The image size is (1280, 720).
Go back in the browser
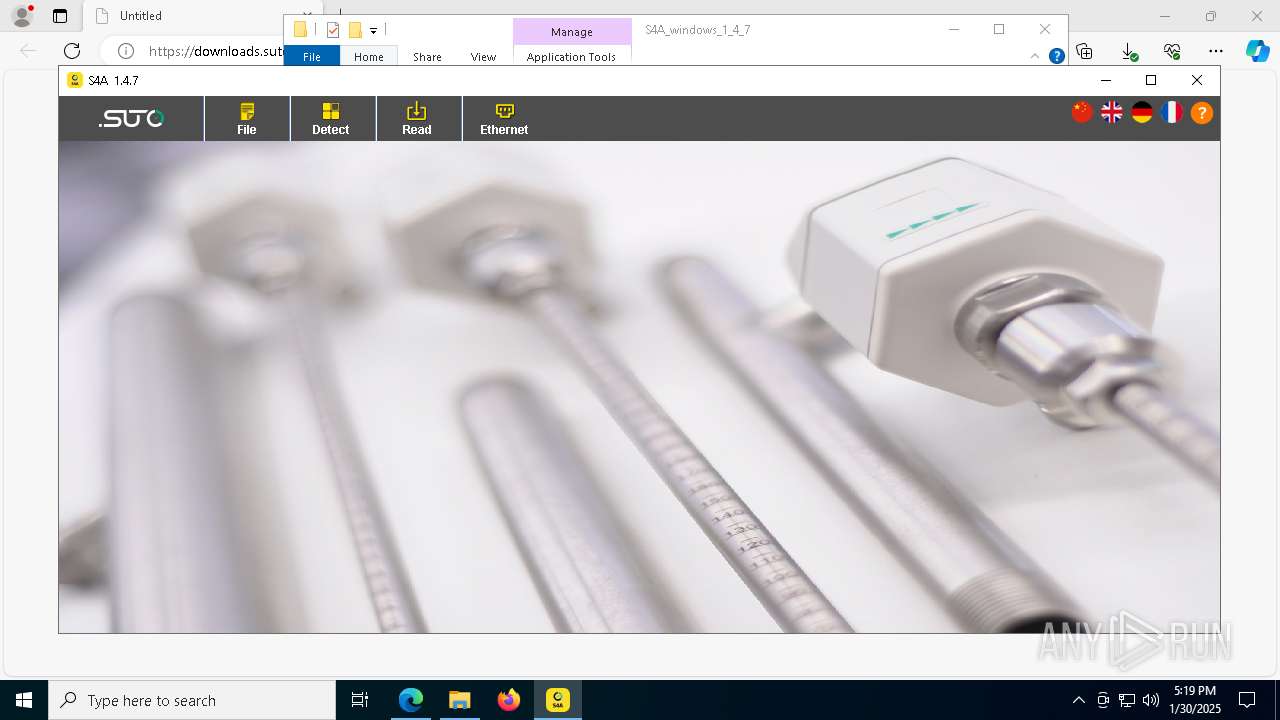tap(28, 51)
